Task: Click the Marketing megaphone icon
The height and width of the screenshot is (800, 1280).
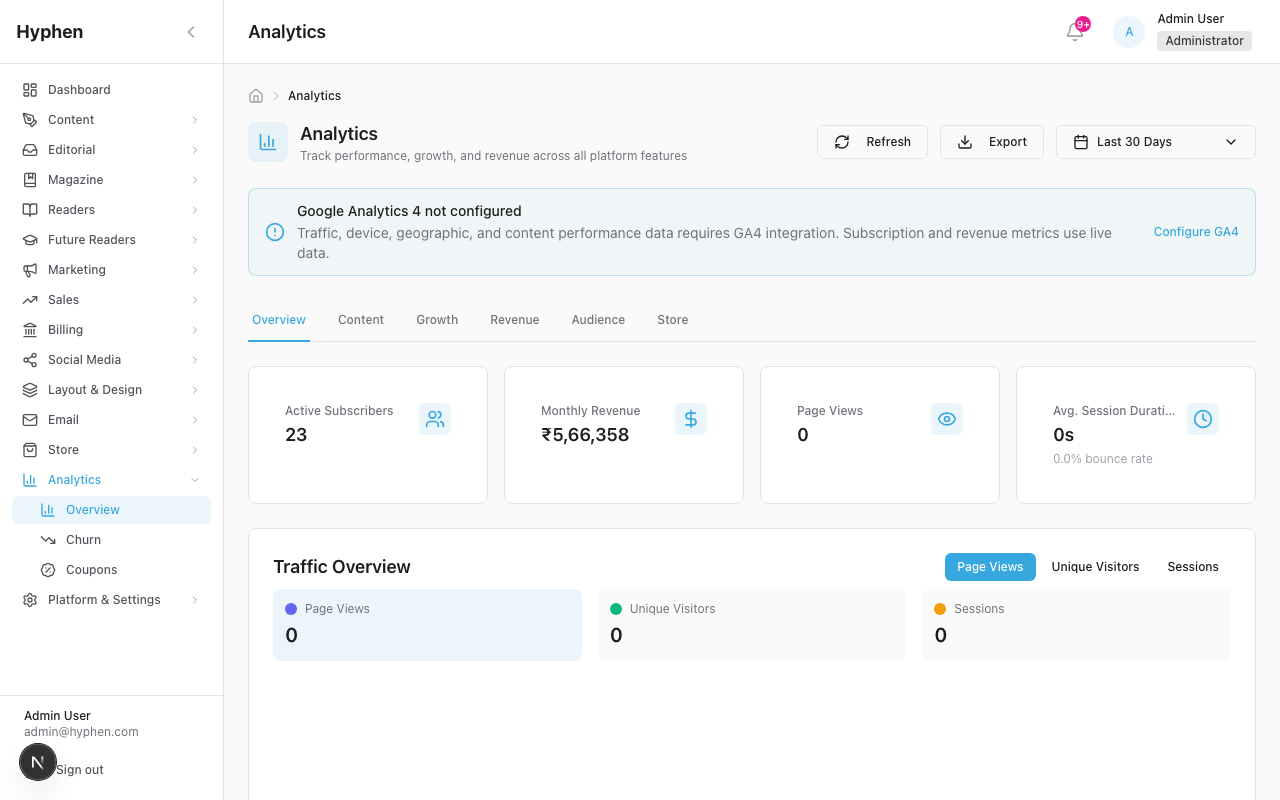Action: click(x=30, y=270)
